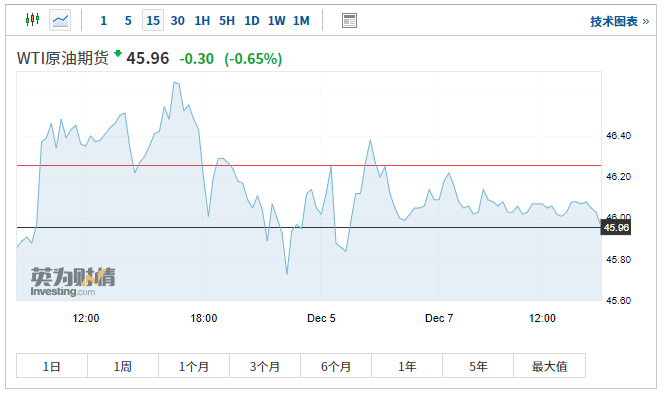
Task: Open the 技术图表 link
Action: click(620, 21)
